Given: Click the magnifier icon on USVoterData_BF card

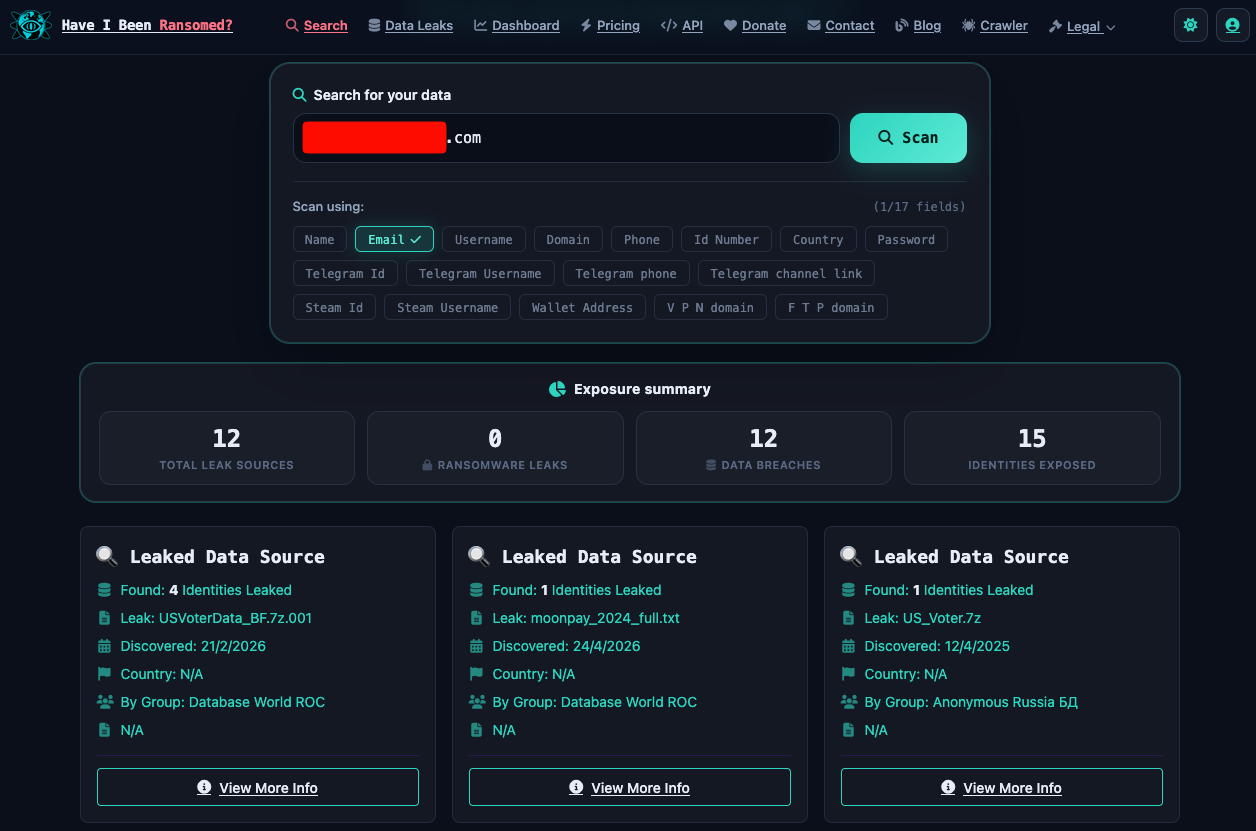Looking at the screenshot, I should tap(107, 556).
